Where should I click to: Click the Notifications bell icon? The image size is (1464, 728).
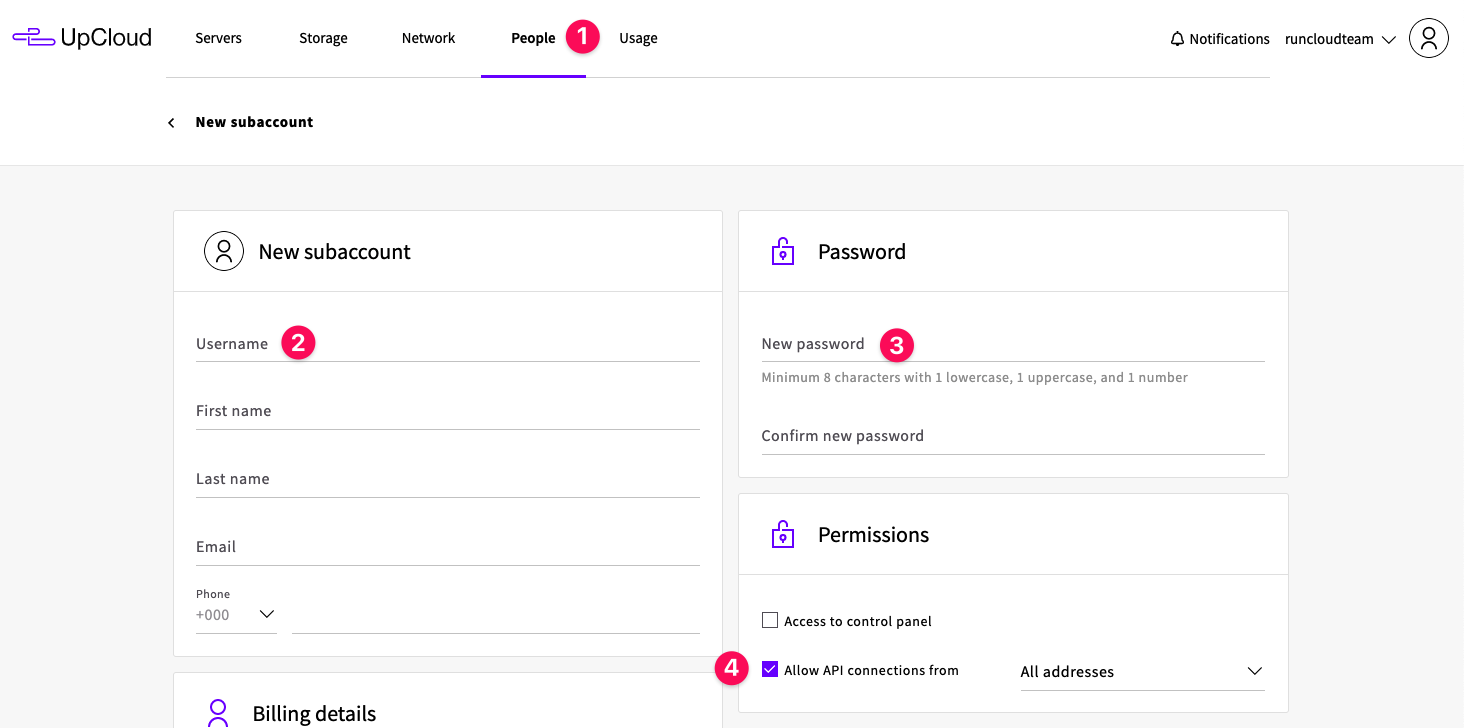pyautogui.click(x=1177, y=39)
